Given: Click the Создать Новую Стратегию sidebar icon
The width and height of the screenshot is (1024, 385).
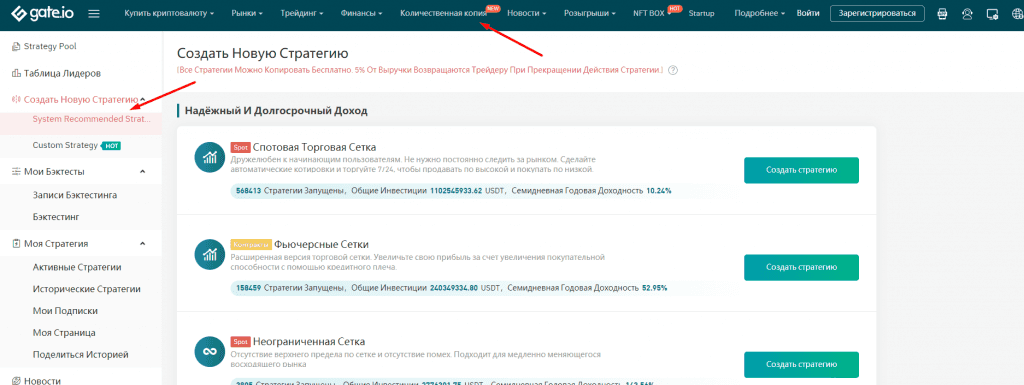Looking at the screenshot, I should 16,100.
